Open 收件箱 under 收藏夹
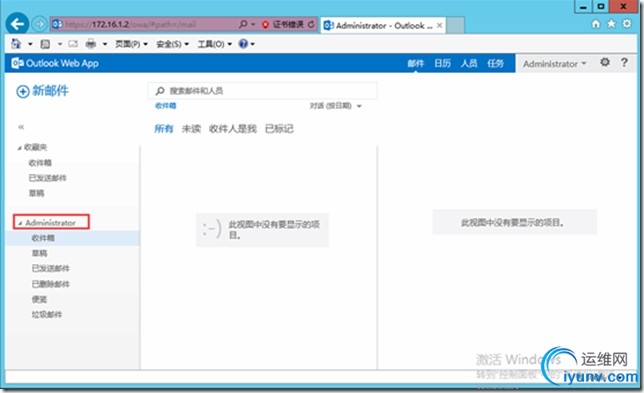 [x=40, y=163]
